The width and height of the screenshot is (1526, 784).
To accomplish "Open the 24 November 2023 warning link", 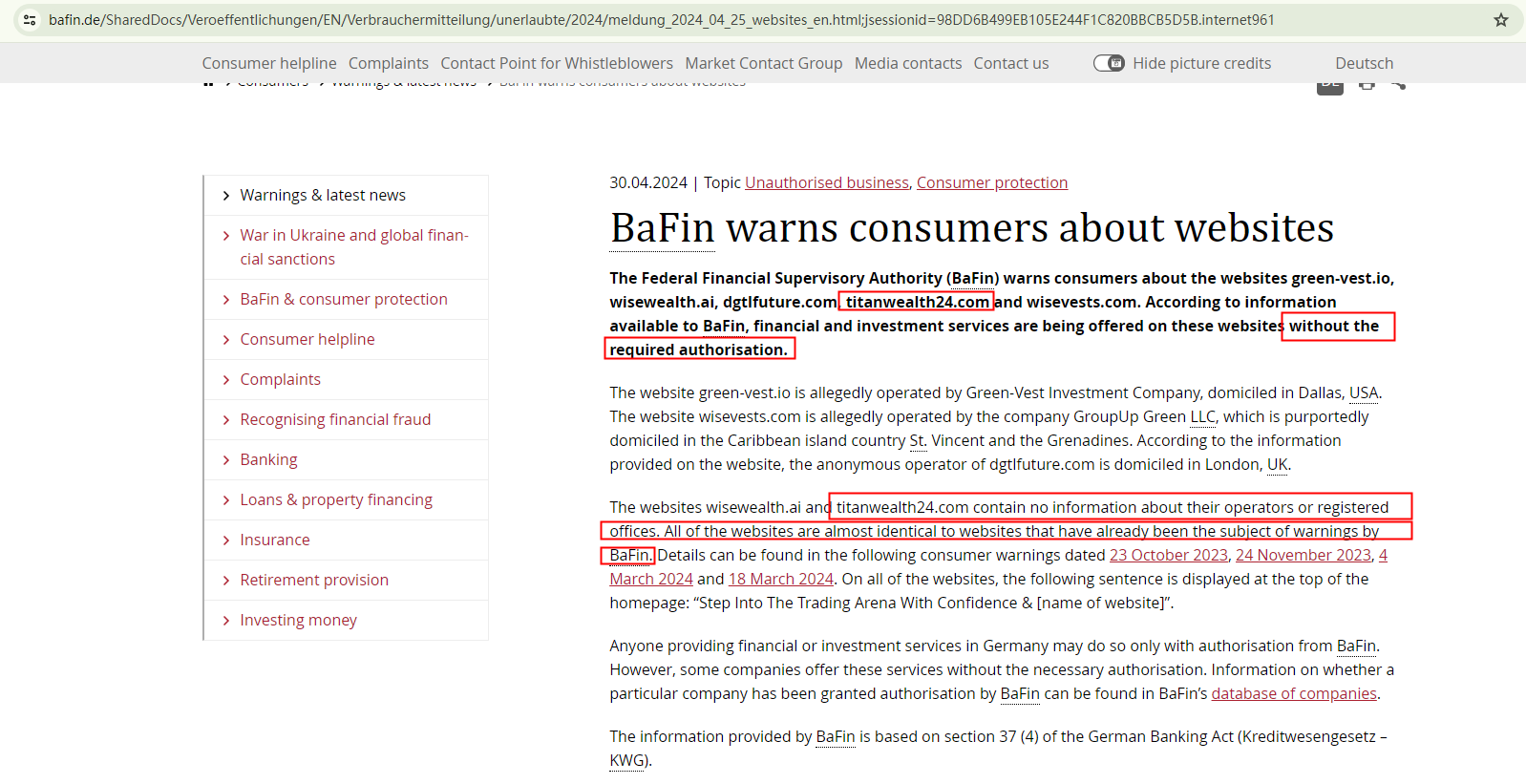I will 1303,555.
